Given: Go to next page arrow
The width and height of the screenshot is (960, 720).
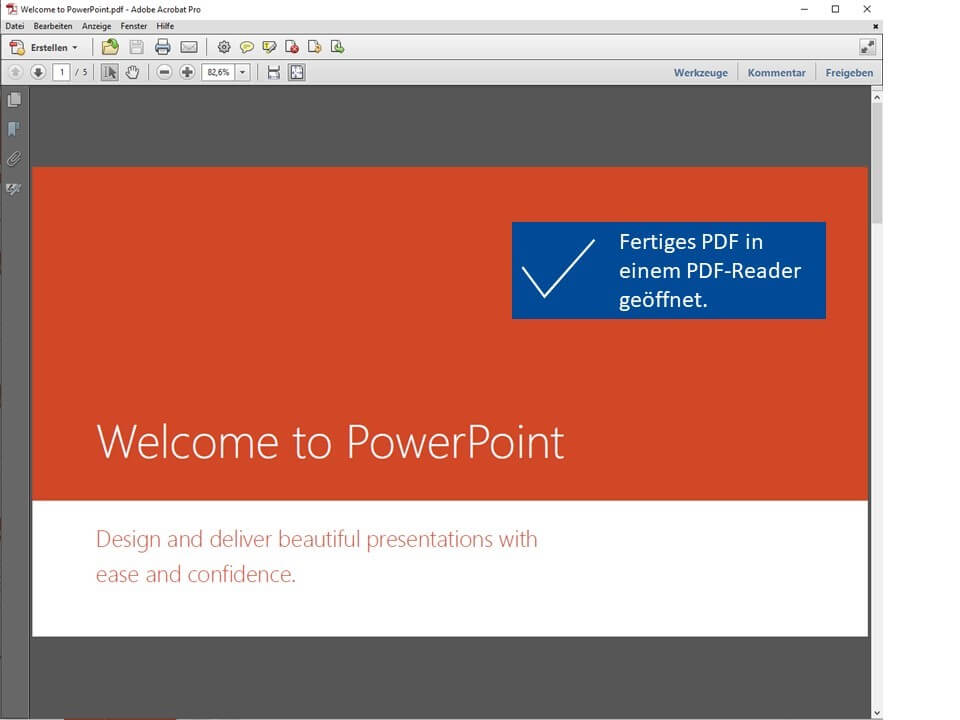Looking at the screenshot, I should pos(38,72).
